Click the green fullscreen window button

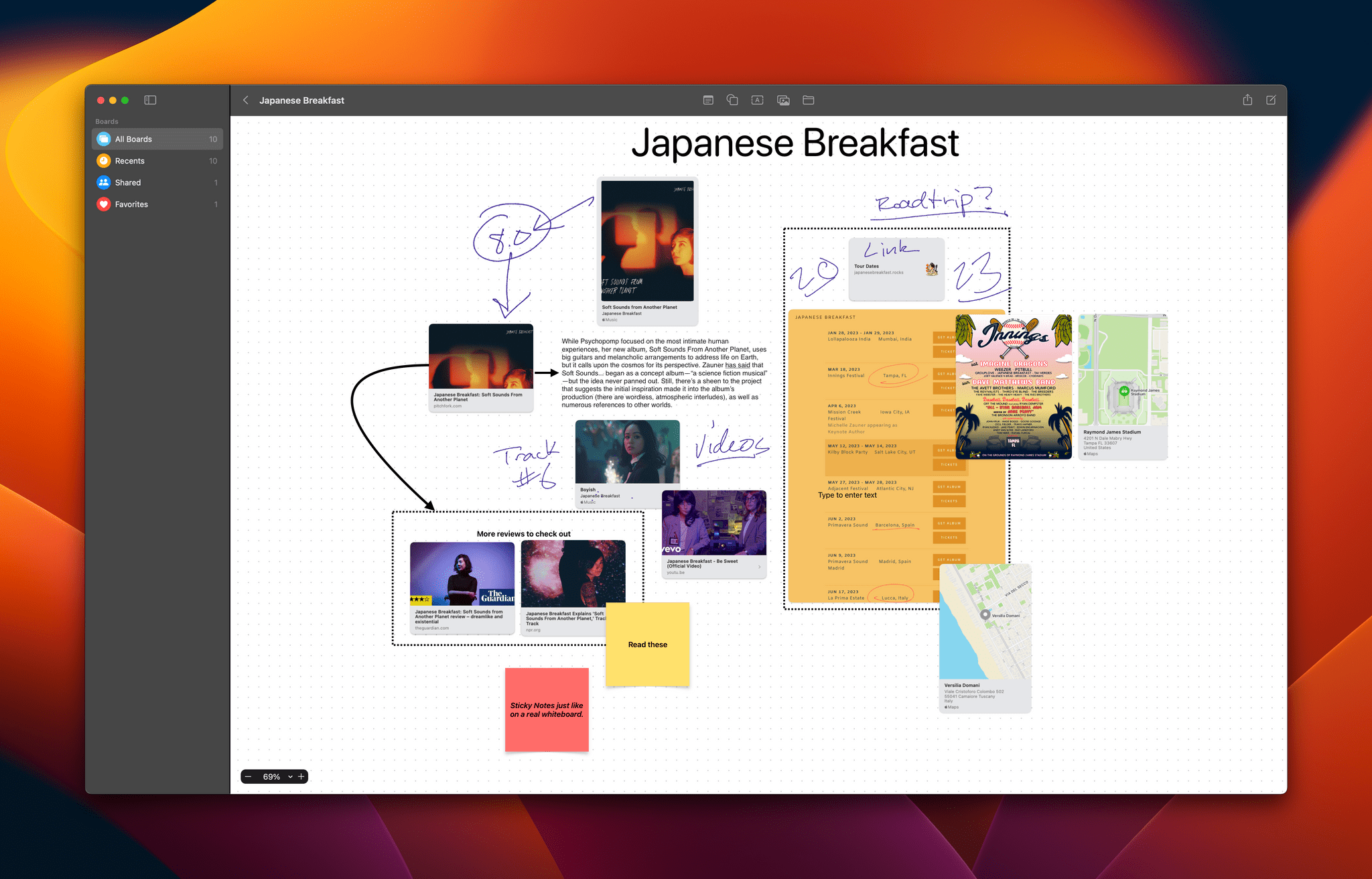pyautogui.click(x=125, y=100)
